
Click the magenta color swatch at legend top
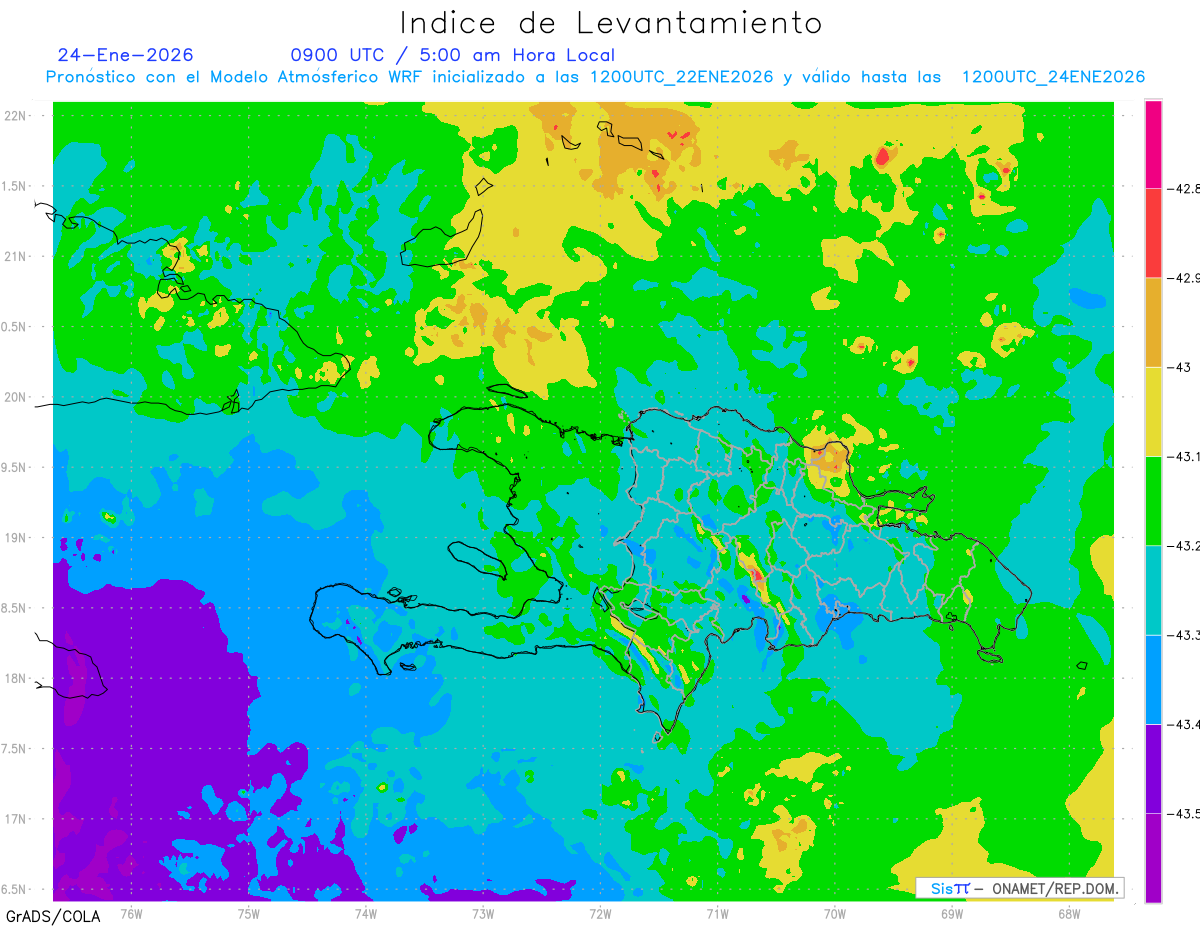click(x=1153, y=144)
